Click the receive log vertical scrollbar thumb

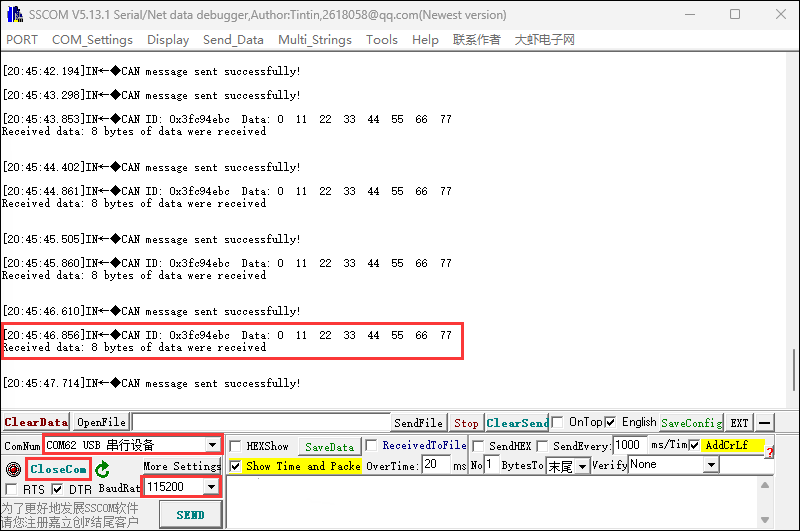click(794, 370)
